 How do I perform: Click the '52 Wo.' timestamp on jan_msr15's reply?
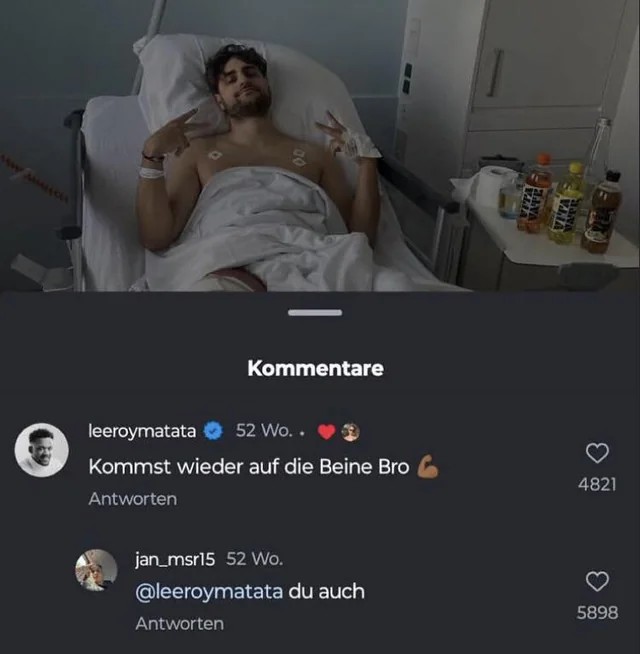[255, 558]
